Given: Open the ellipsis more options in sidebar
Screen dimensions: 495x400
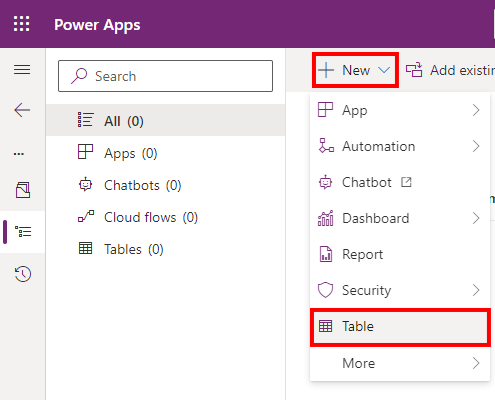Looking at the screenshot, I should click(19, 154).
